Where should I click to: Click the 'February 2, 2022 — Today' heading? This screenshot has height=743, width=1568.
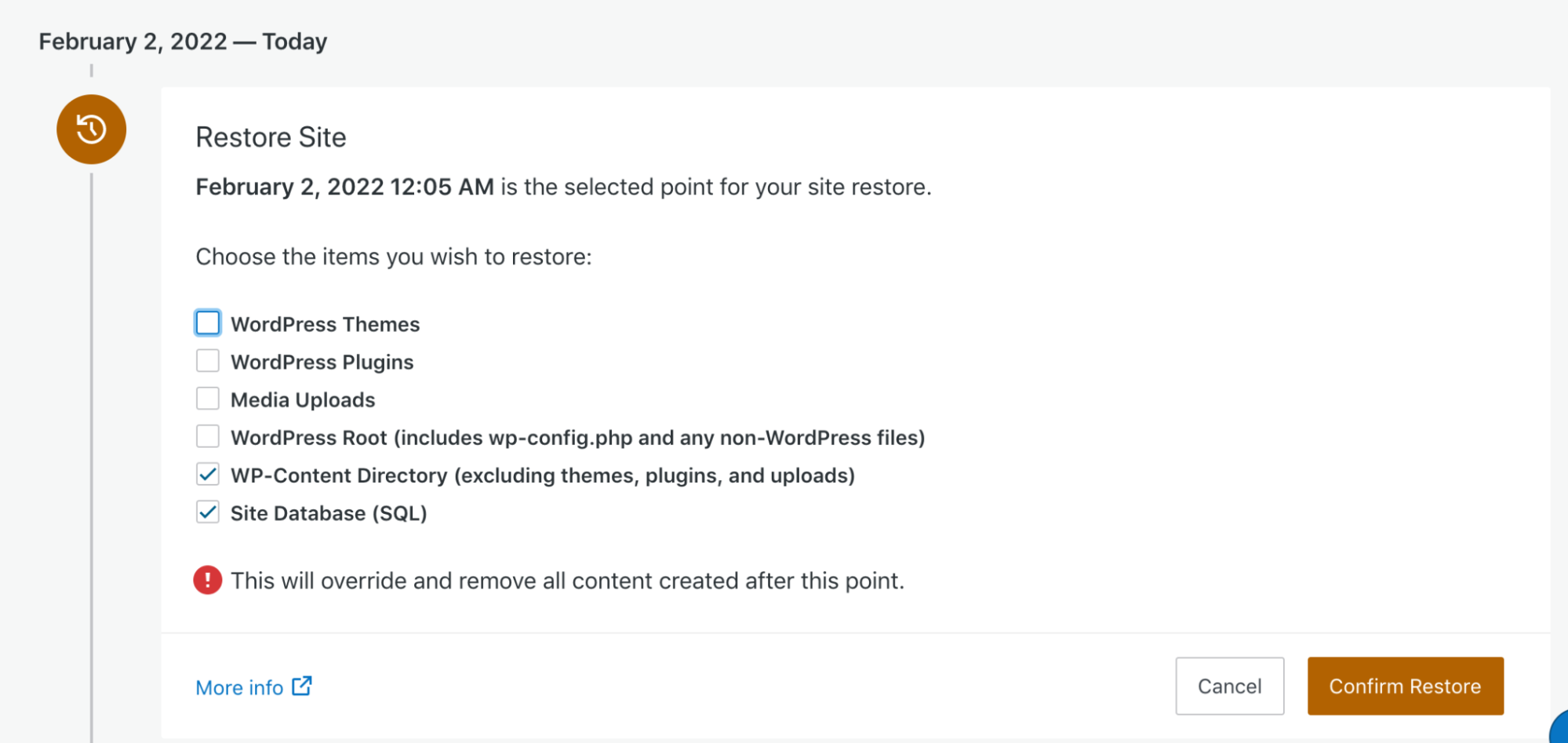[x=183, y=42]
